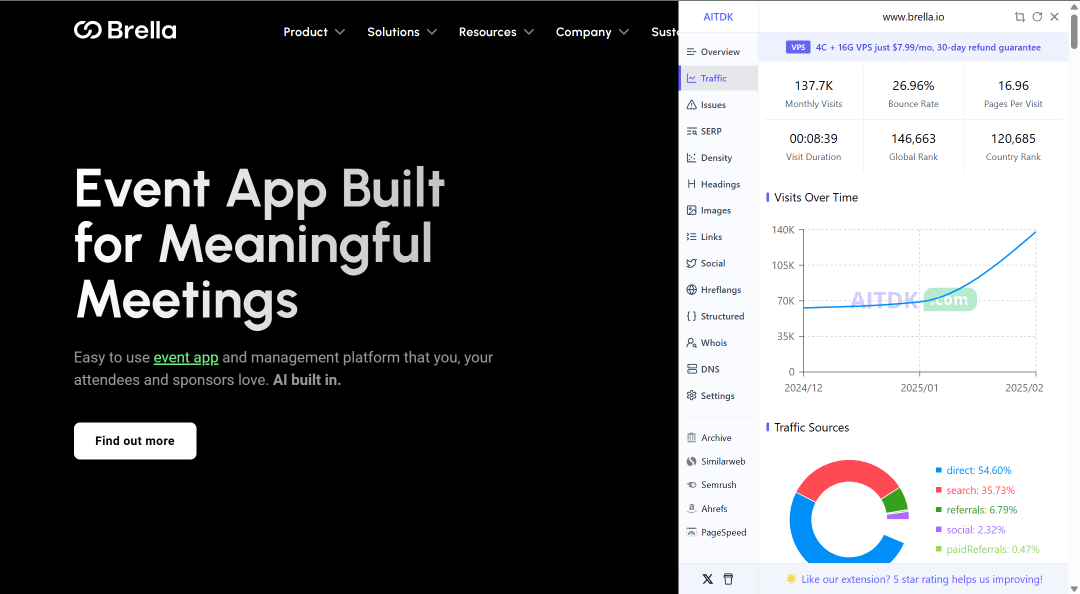This screenshot has height=594, width=1080.
Task: Open the PageSpeed icon
Action: coord(692,532)
